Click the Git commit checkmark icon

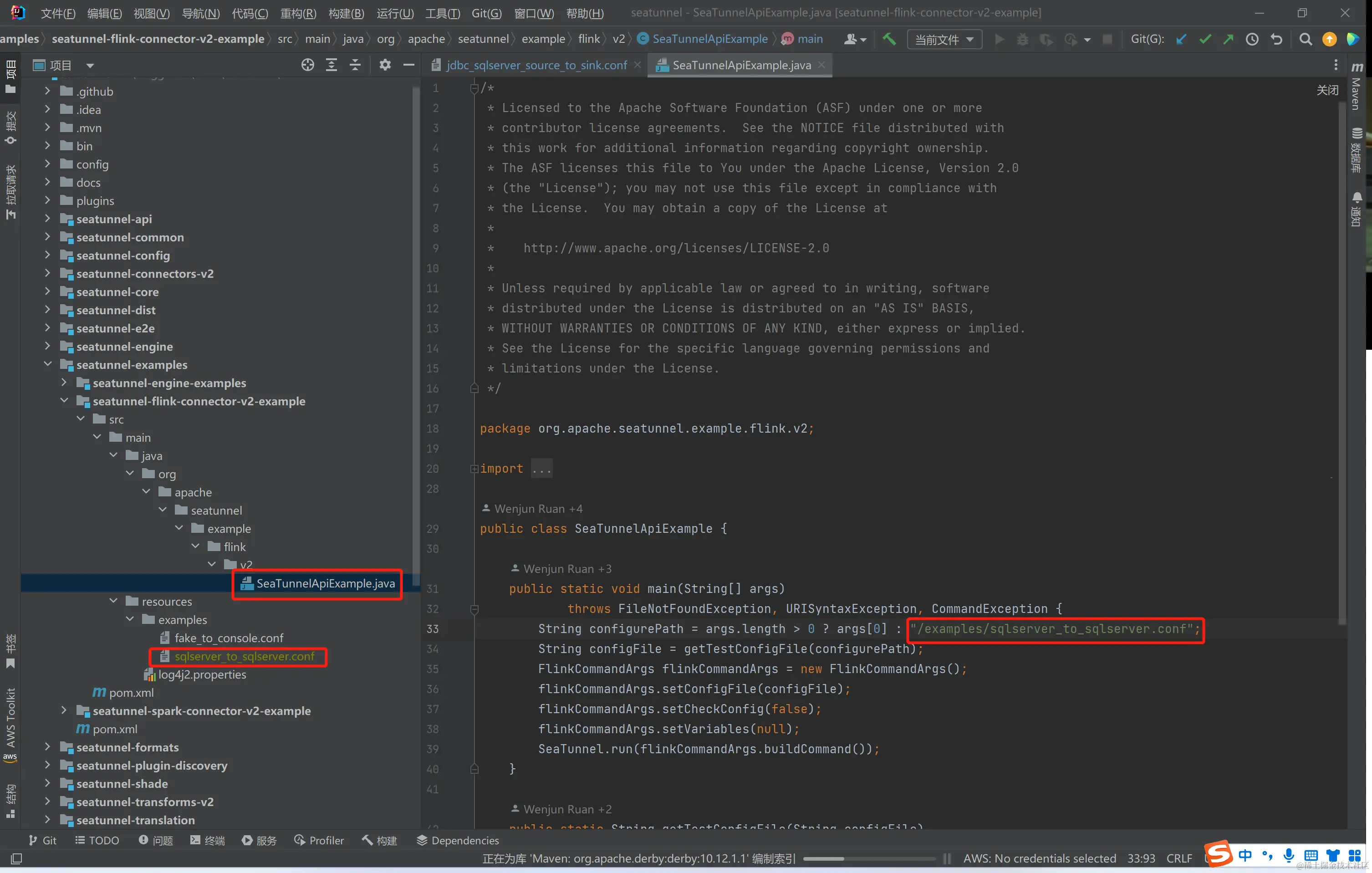point(1205,39)
